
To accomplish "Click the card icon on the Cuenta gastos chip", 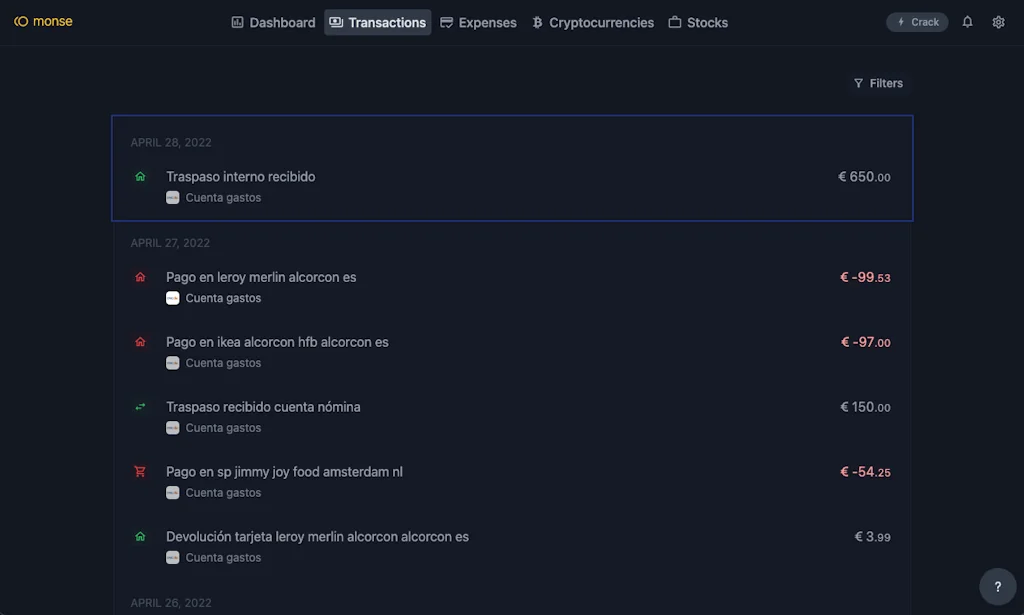I will (172, 197).
